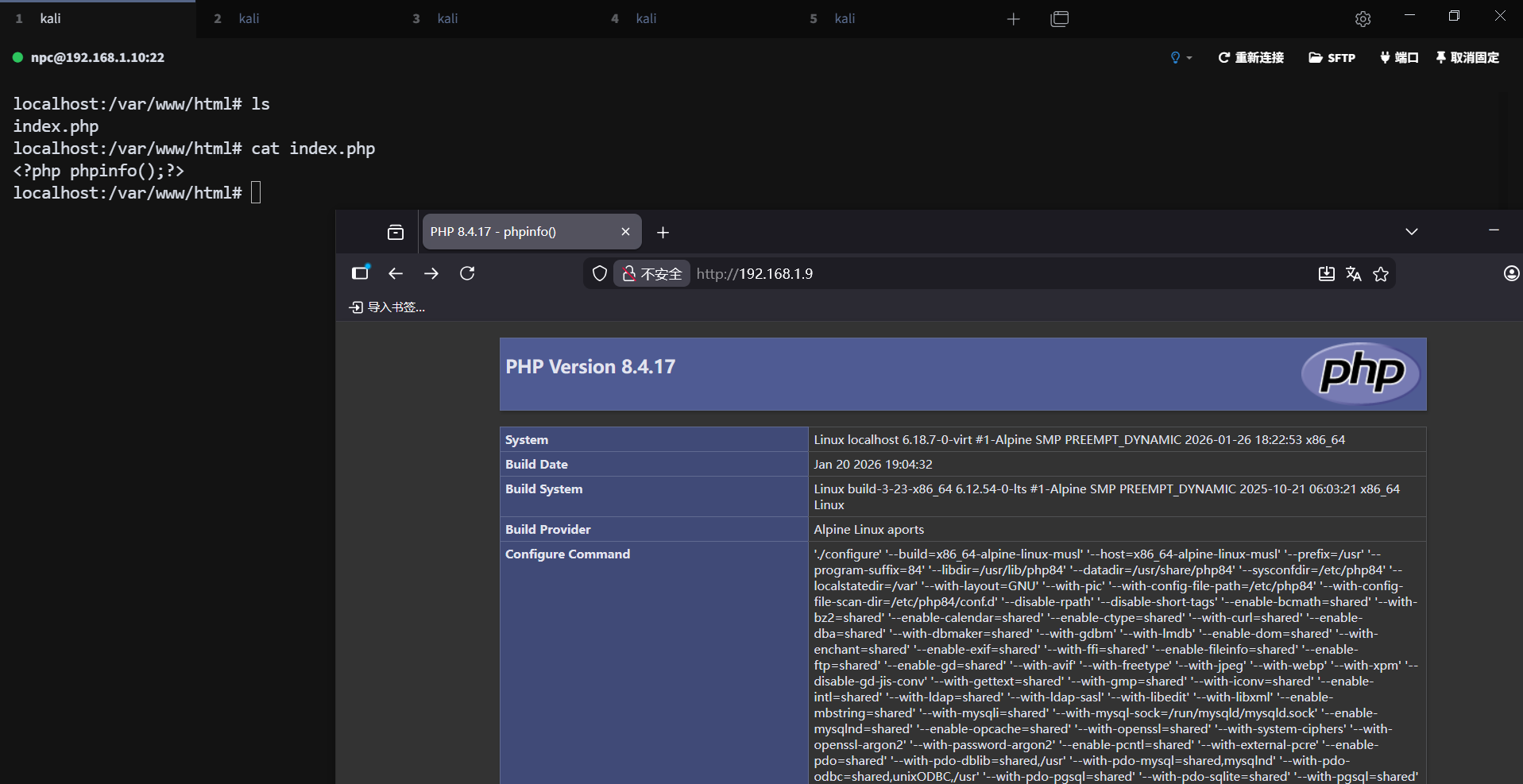Click the browser account profile icon
The image size is (1523, 784).
pyautogui.click(x=1511, y=274)
